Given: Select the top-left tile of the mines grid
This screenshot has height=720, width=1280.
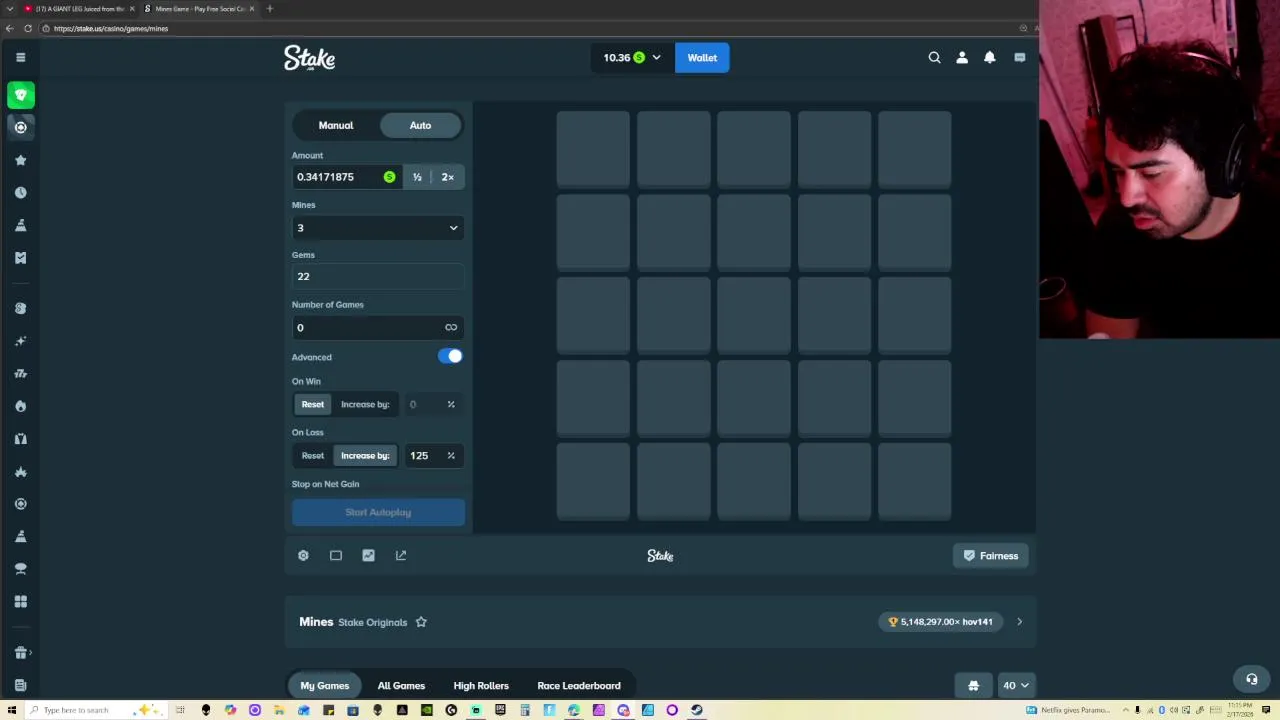Looking at the screenshot, I should (593, 149).
